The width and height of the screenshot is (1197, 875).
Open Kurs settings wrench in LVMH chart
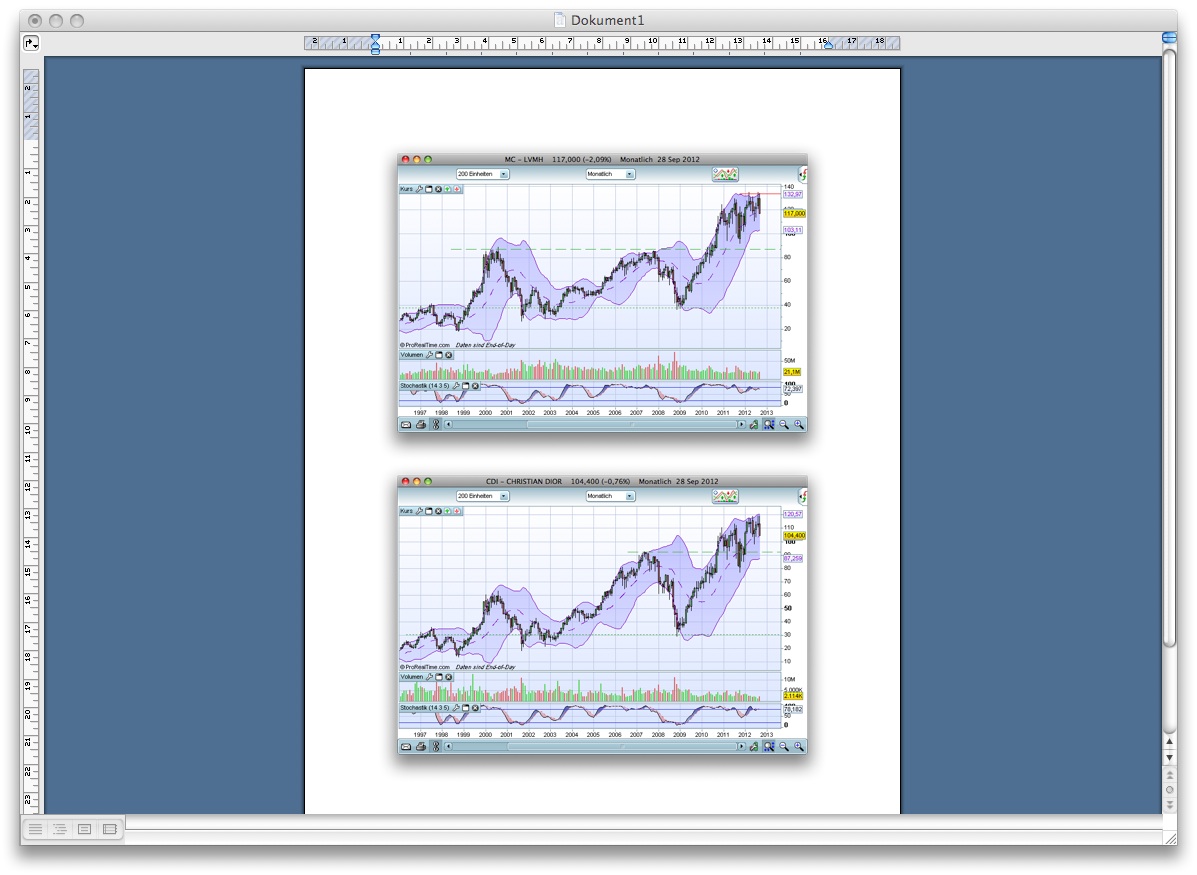(x=419, y=189)
